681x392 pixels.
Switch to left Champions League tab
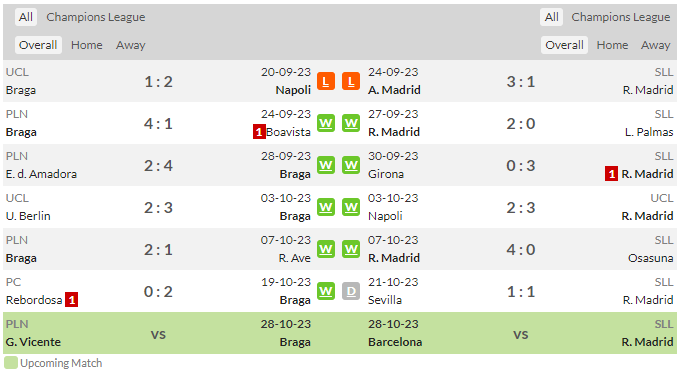pyautogui.click(x=96, y=17)
